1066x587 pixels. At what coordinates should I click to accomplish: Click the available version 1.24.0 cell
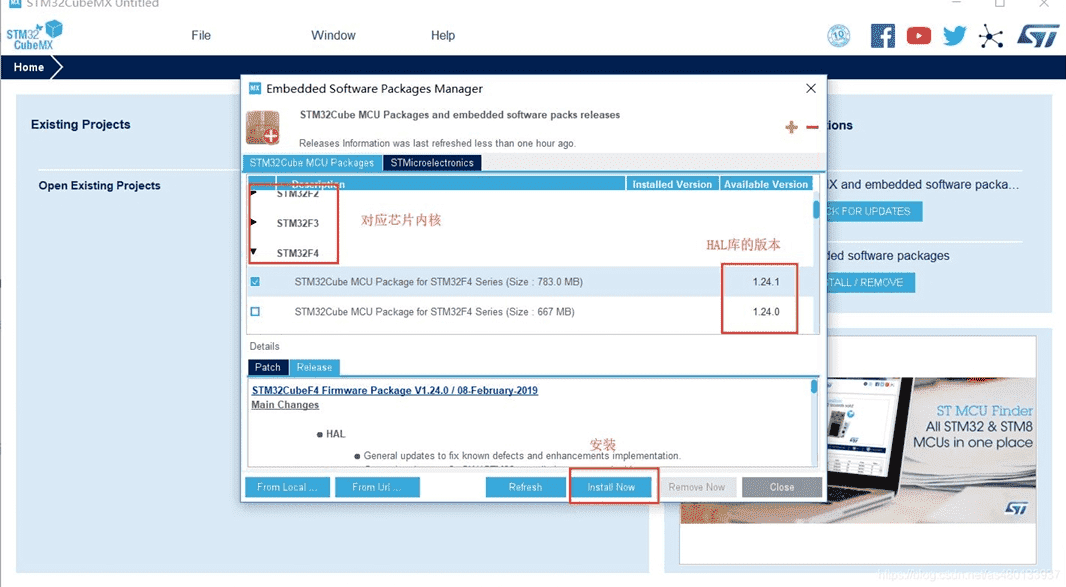click(x=766, y=312)
